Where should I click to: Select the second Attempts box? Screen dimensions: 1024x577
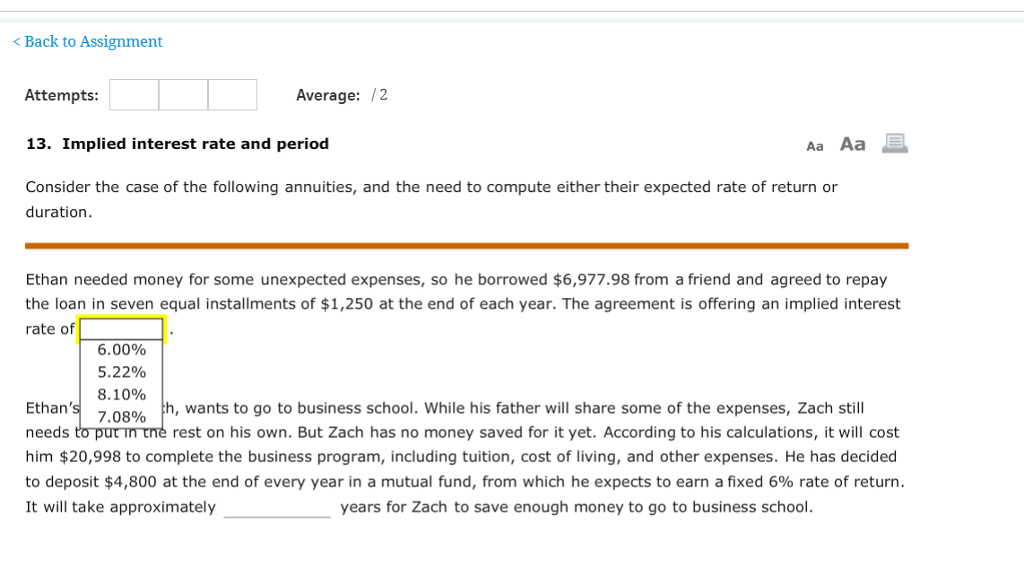click(x=184, y=95)
